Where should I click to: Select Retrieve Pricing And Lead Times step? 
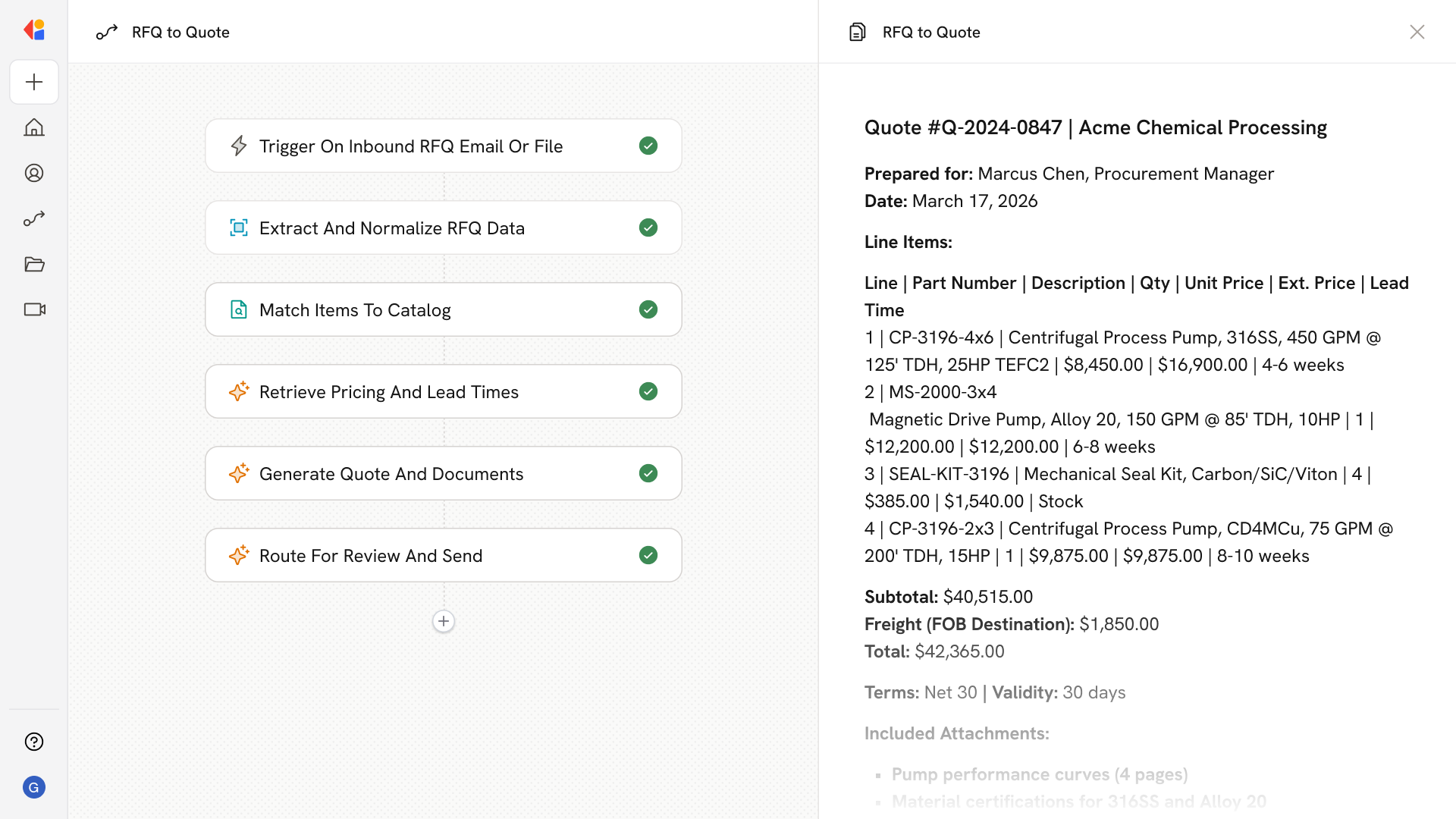pos(388,392)
